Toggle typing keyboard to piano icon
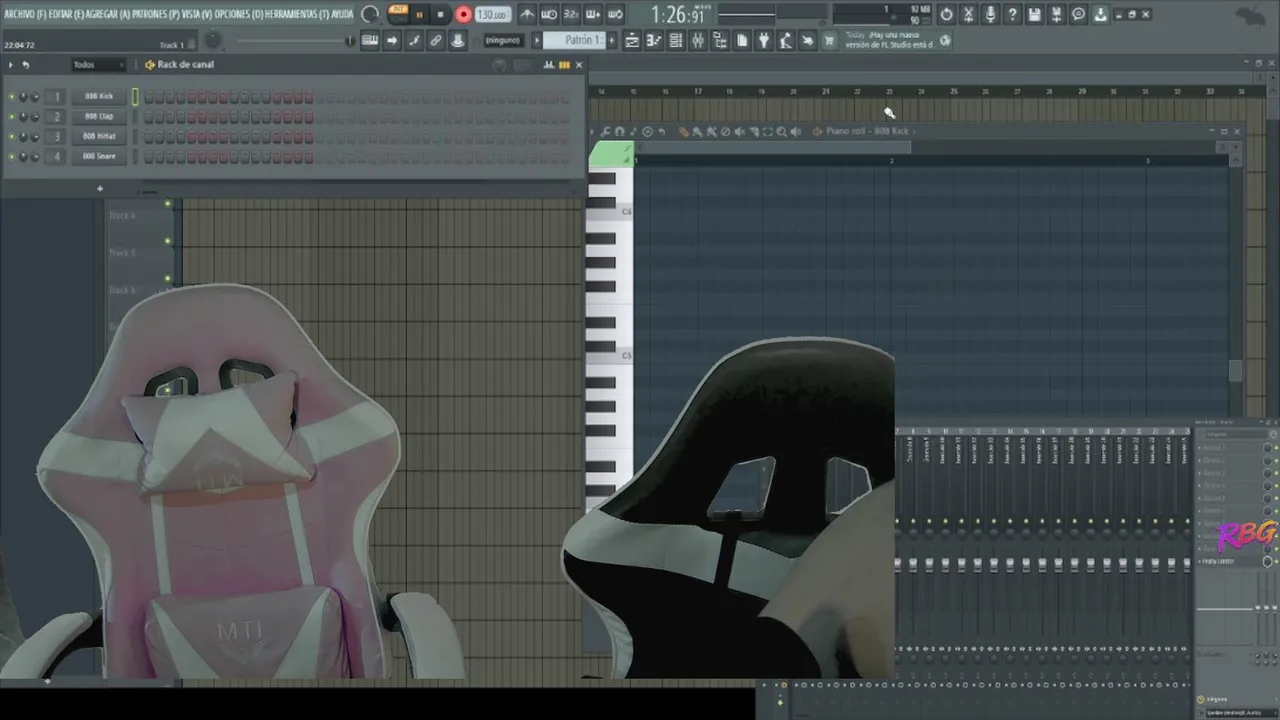The image size is (1280, 720). pos(370,41)
